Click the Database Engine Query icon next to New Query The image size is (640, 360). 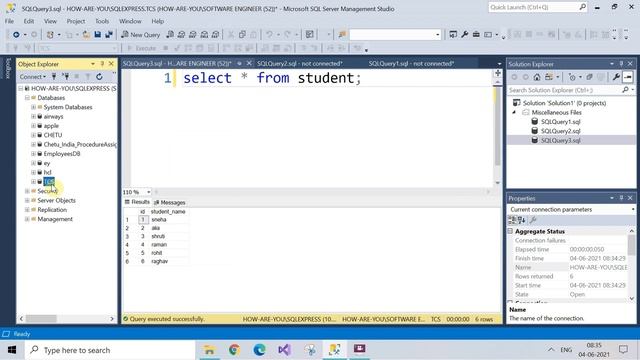[170, 35]
